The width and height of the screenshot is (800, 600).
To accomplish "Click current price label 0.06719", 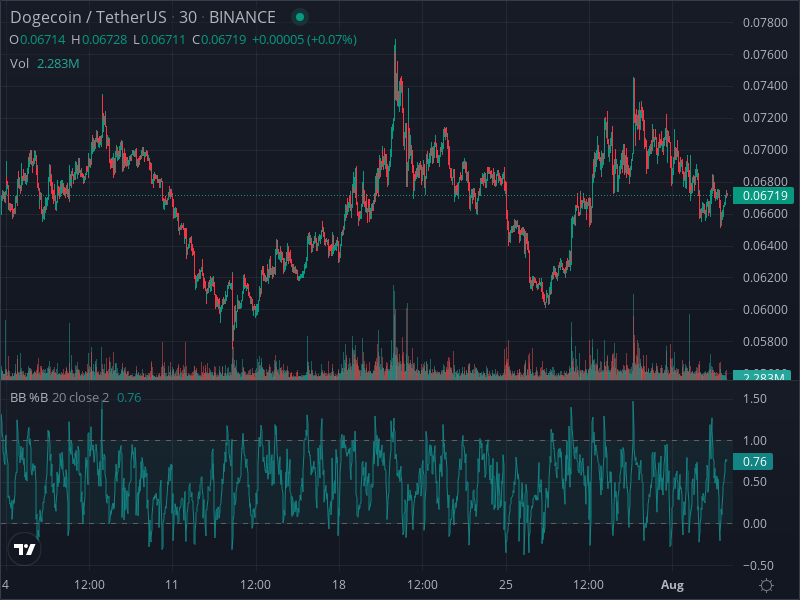I will [763, 195].
